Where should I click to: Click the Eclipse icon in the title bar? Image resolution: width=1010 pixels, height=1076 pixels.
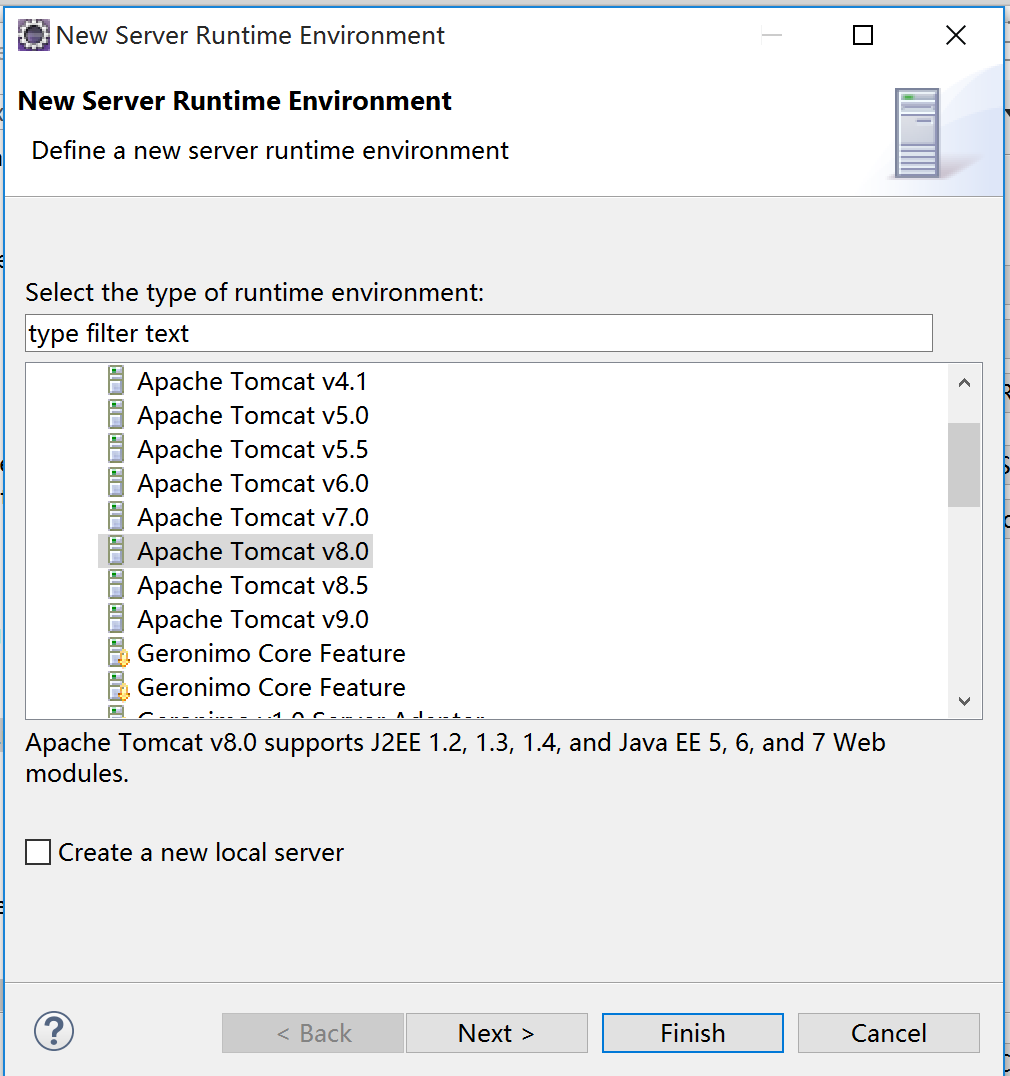34,35
